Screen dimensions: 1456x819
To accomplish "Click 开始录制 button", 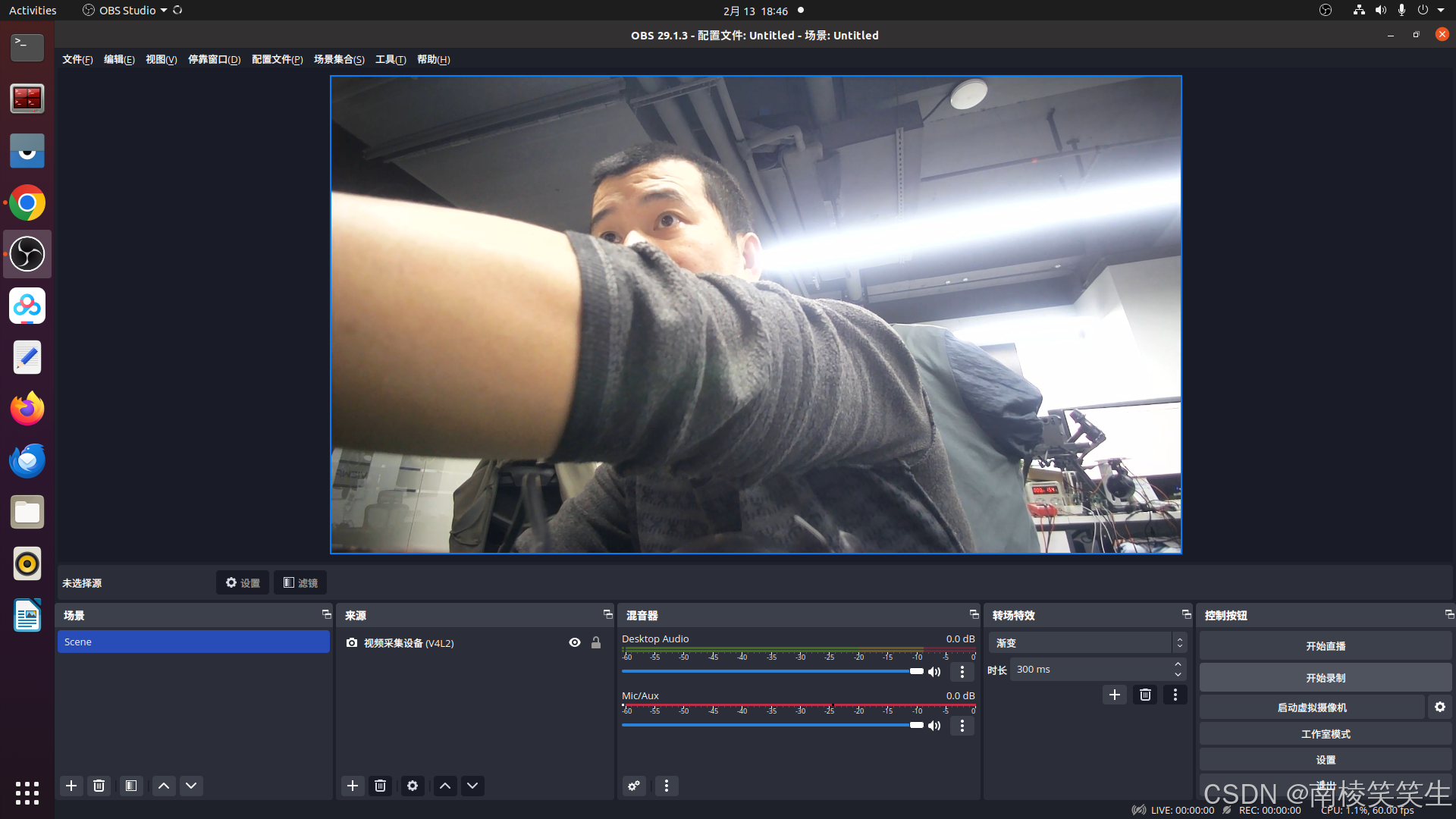I will 1325,677.
